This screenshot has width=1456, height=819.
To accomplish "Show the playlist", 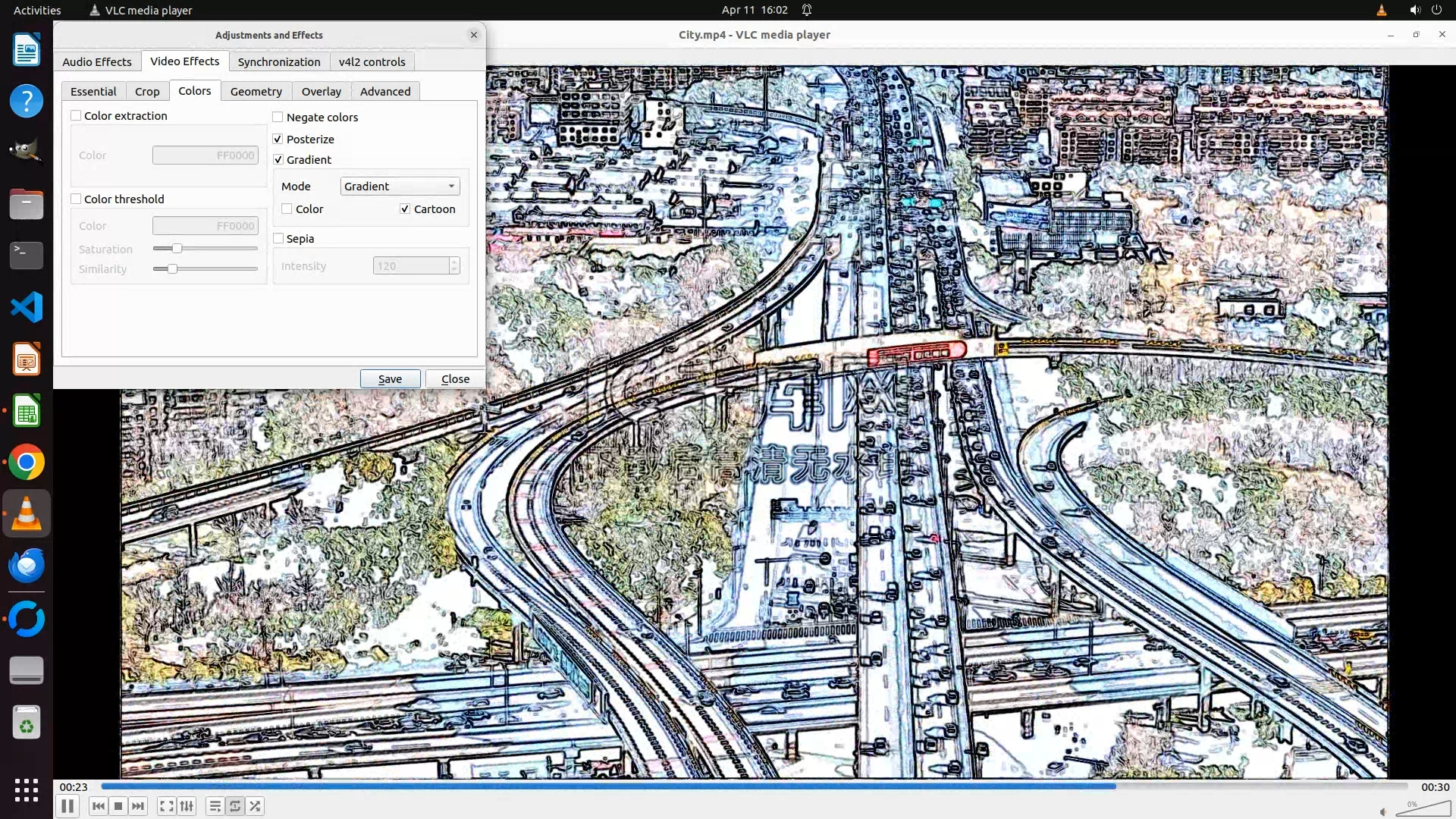I will coord(215,806).
